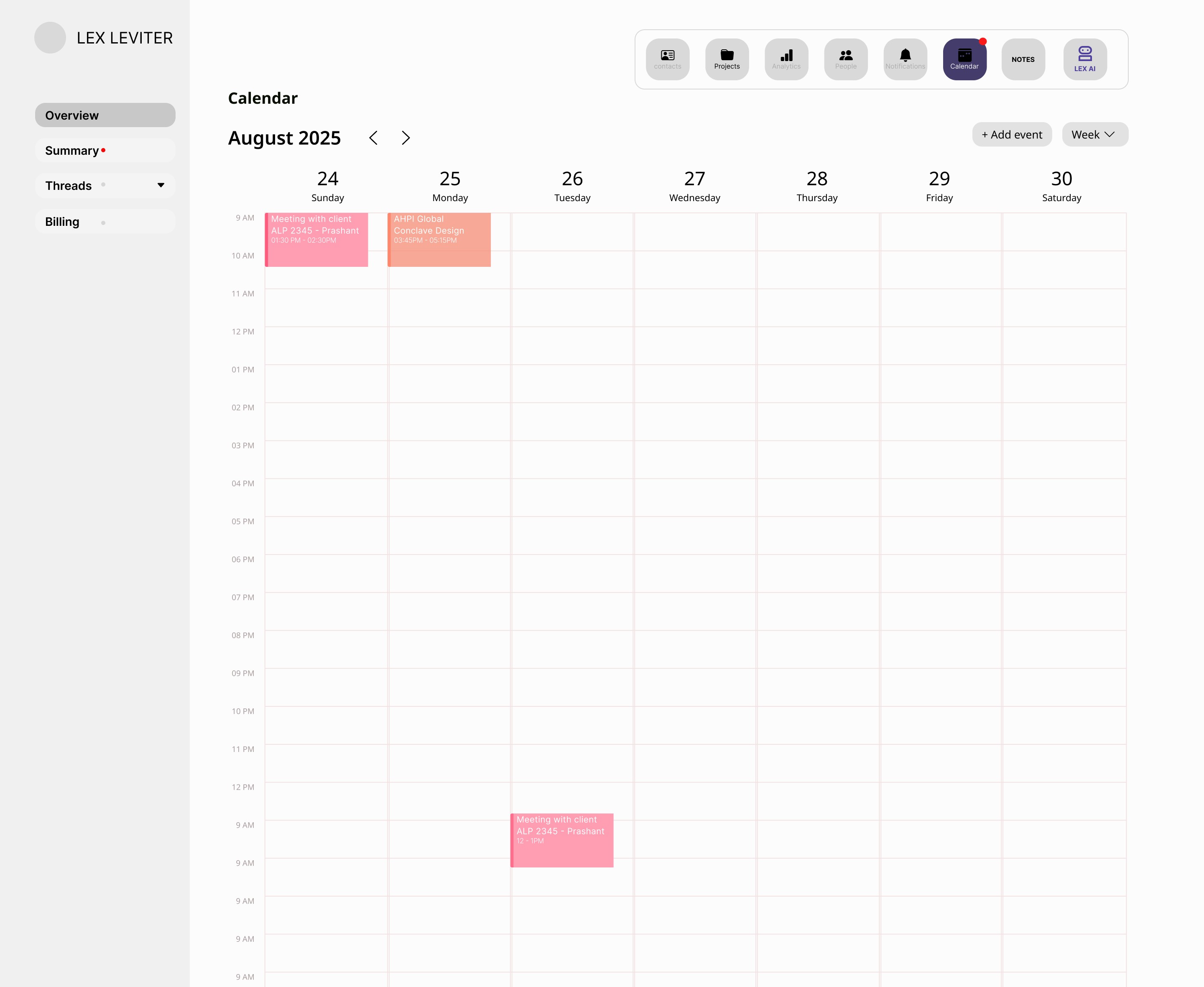
Task: Open the People icon
Action: pyautogui.click(x=845, y=59)
